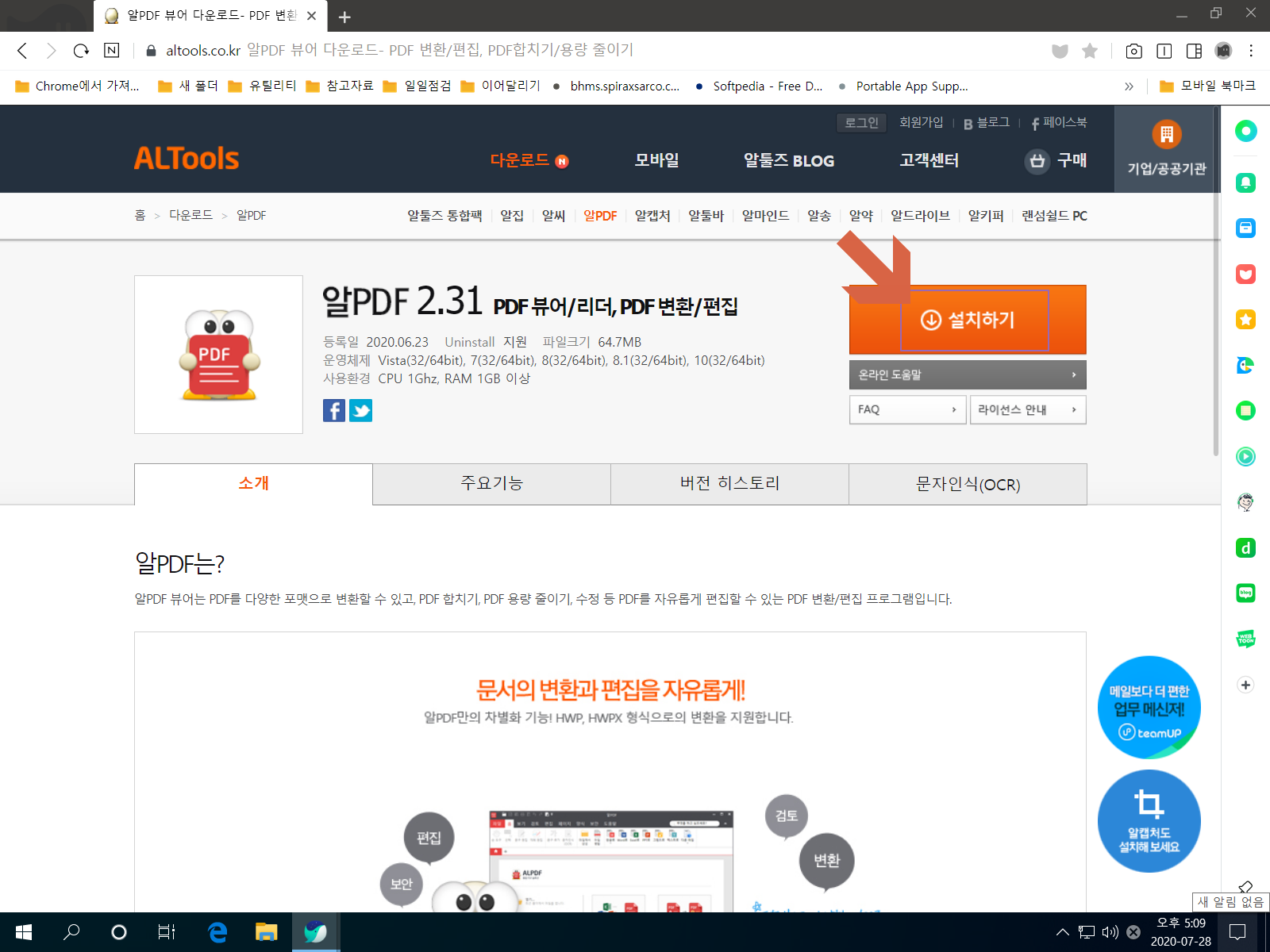Share on Twitter using the bird icon
The width and height of the screenshot is (1270, 952).
point(360,410)
